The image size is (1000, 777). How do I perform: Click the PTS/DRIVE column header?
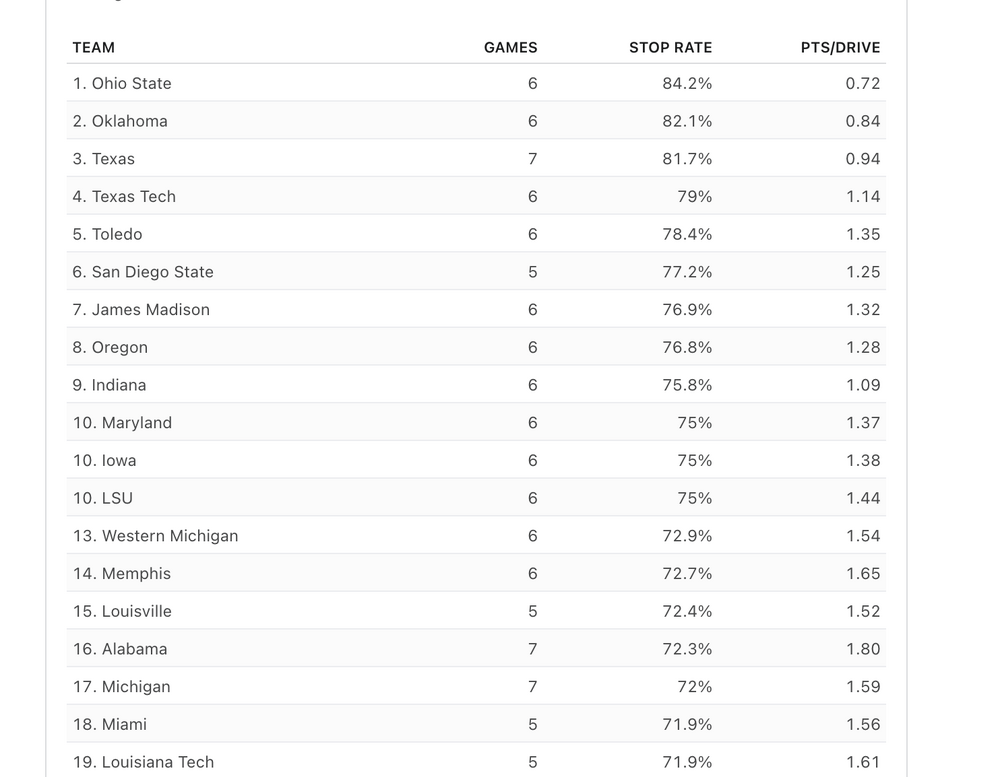[840, 48]
